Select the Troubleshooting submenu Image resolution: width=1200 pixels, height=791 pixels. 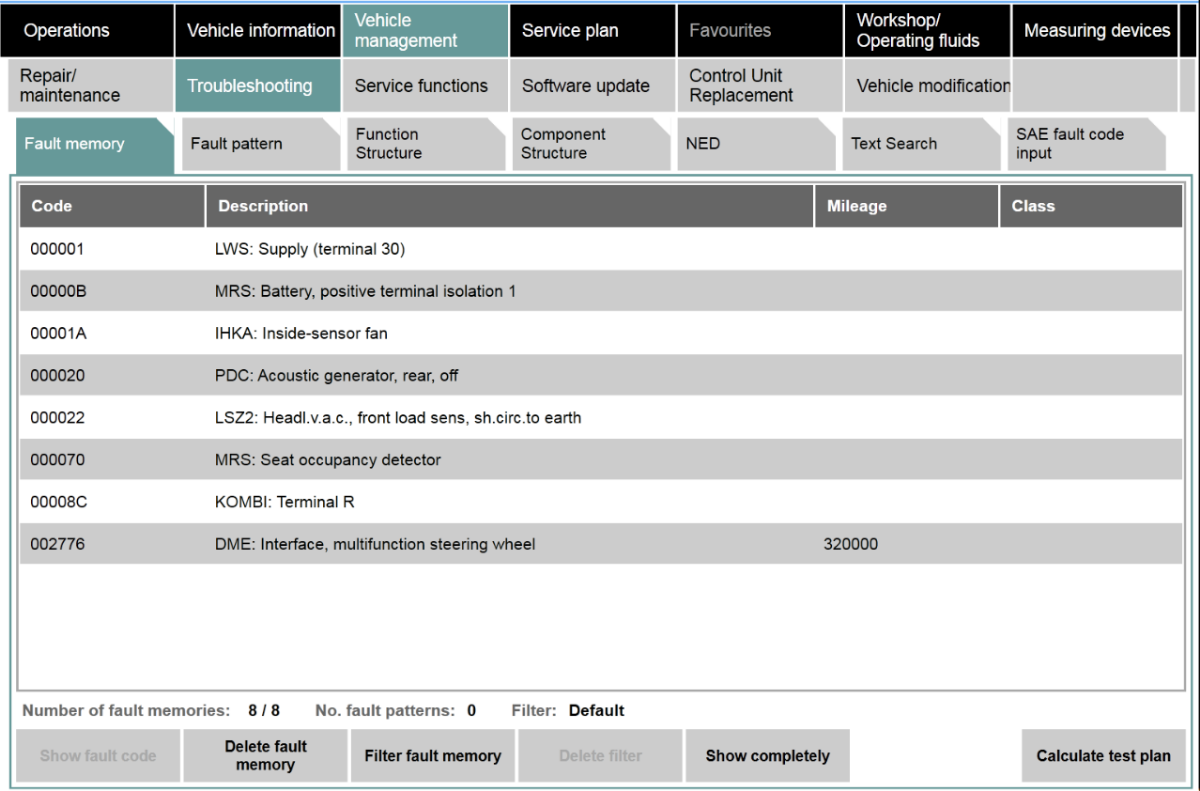tap(258, 85)
